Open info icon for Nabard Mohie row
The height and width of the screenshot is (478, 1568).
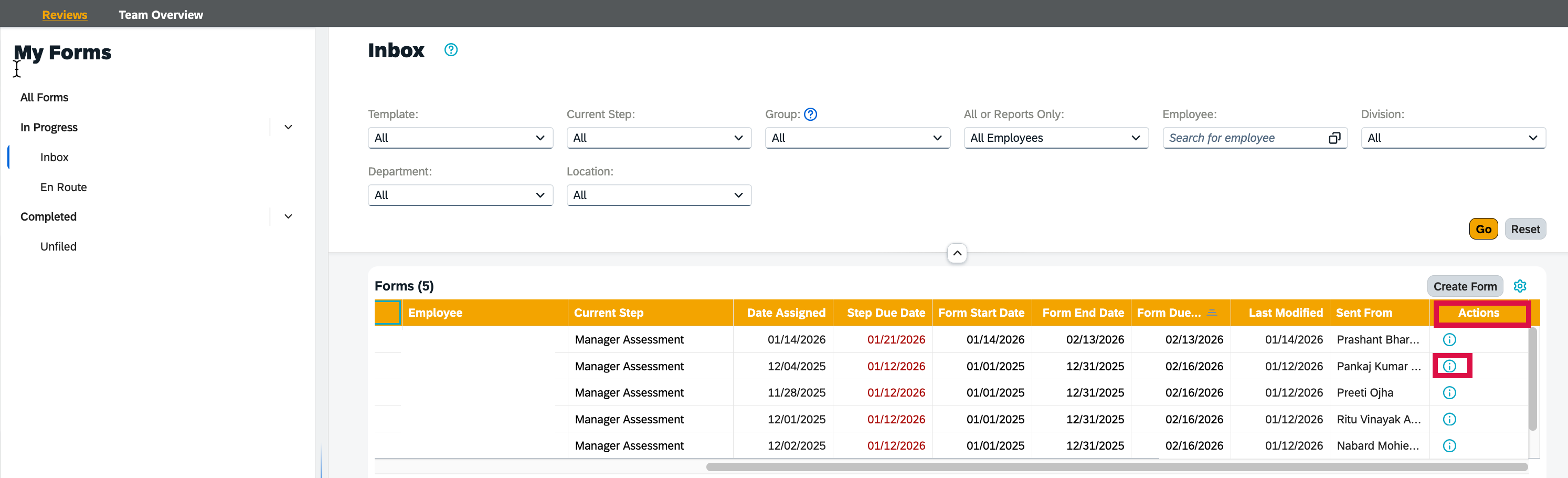[1449, 446]
